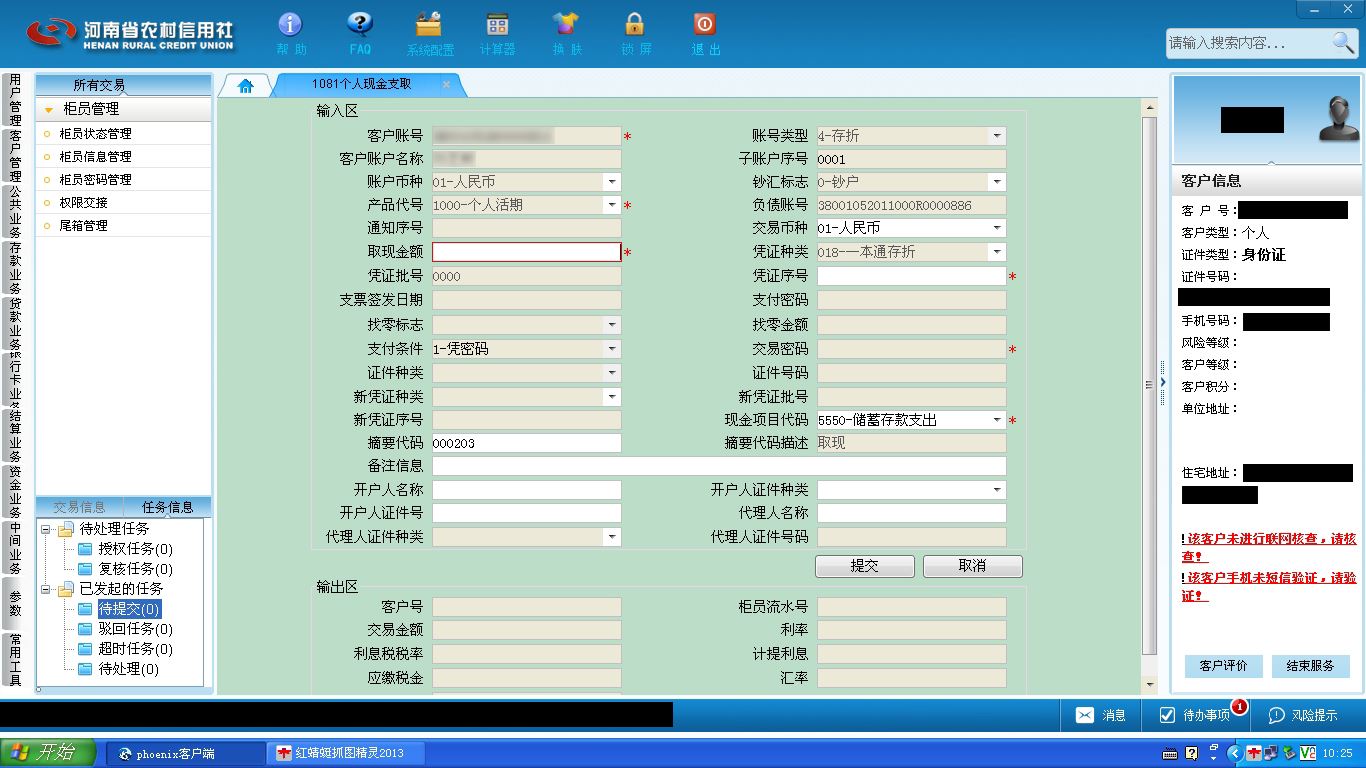Switch to phoenix客户端 in the taskbar
The width and height of the screenshot is (1366, 768).
coord(184,753)
